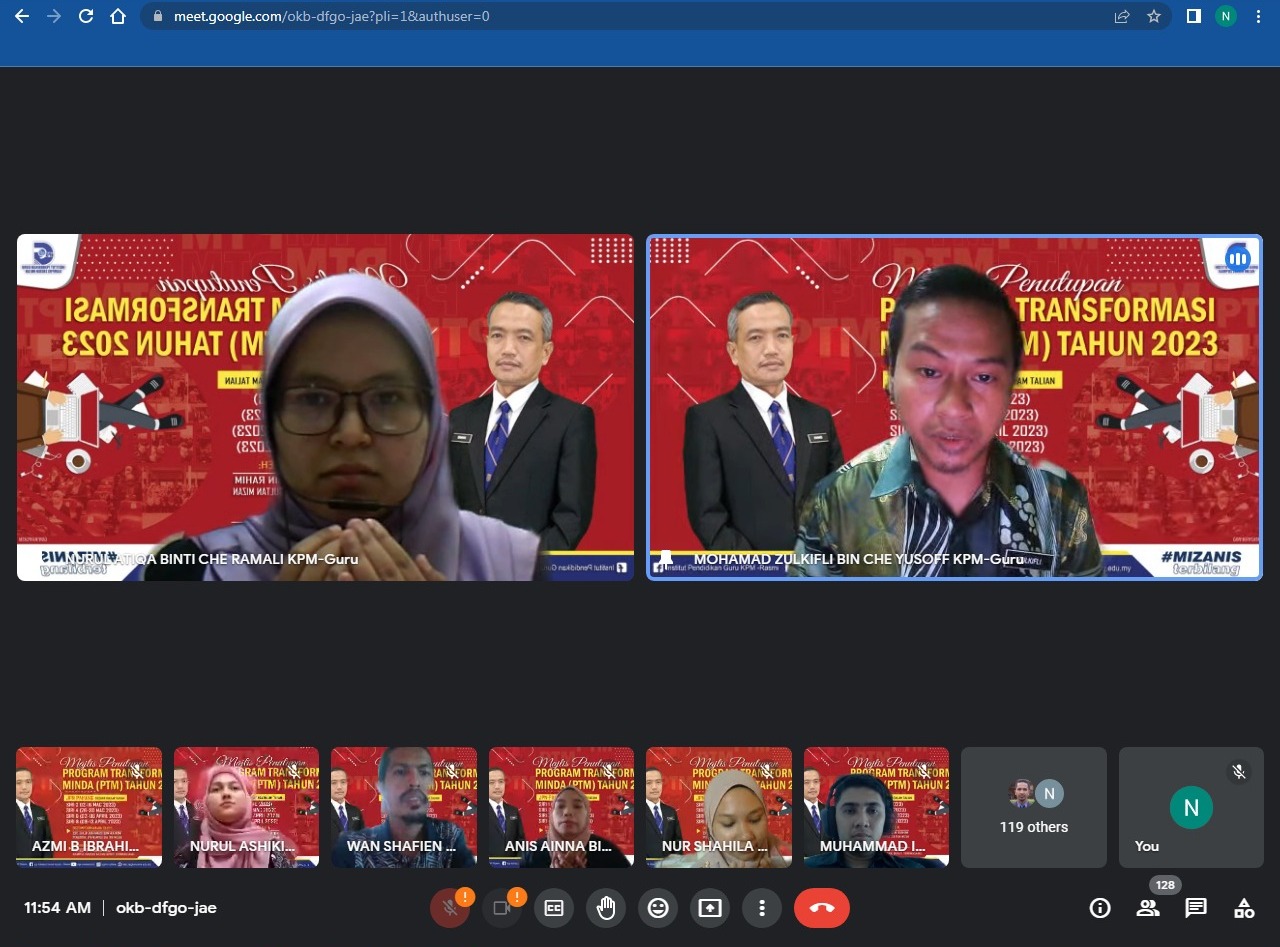This screenshot has width=1280, height=947.
Task: Toggle closed captions
Action: pos(554,908)
